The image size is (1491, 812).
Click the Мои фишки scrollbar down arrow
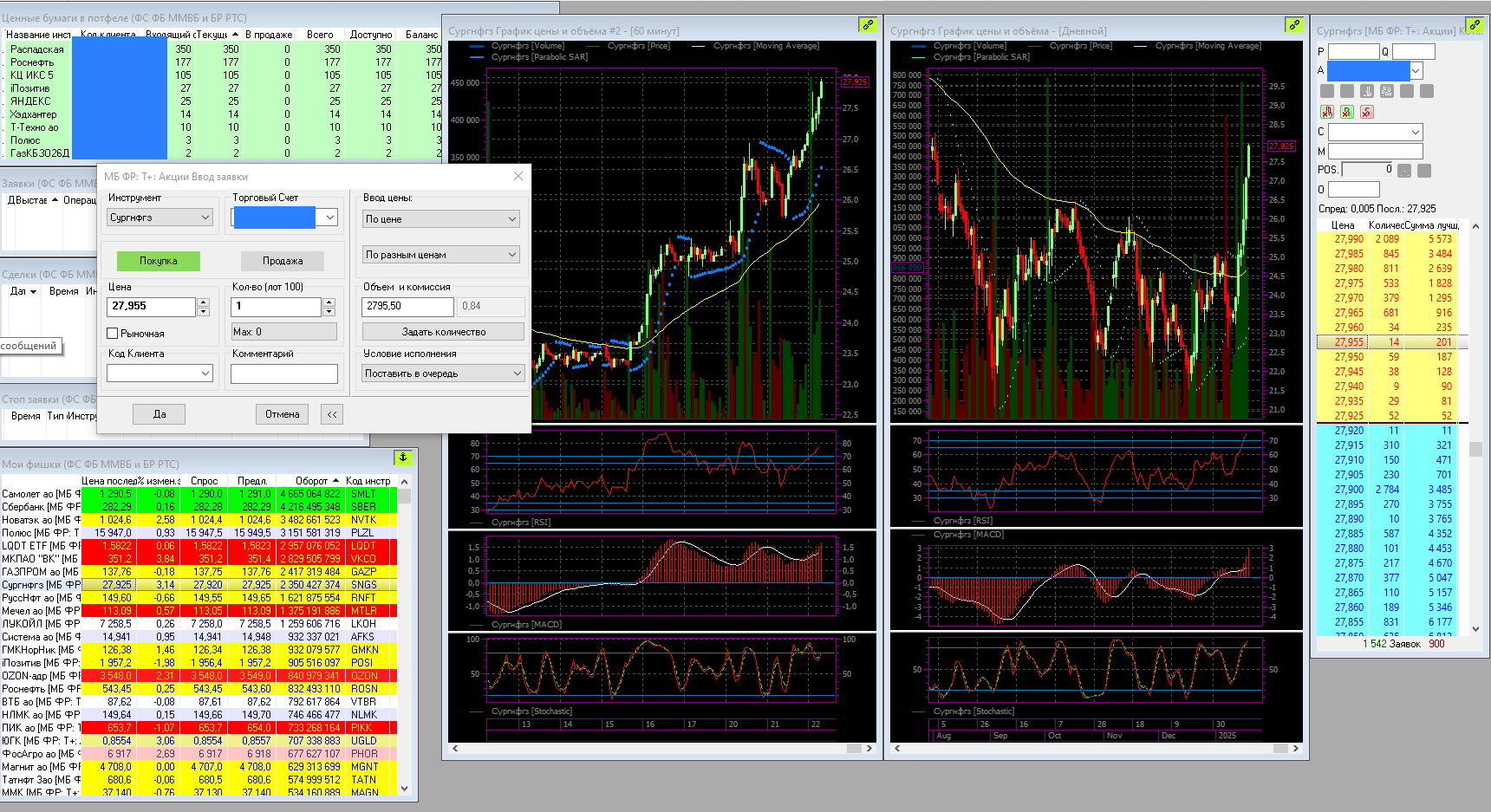pos(404,789)
